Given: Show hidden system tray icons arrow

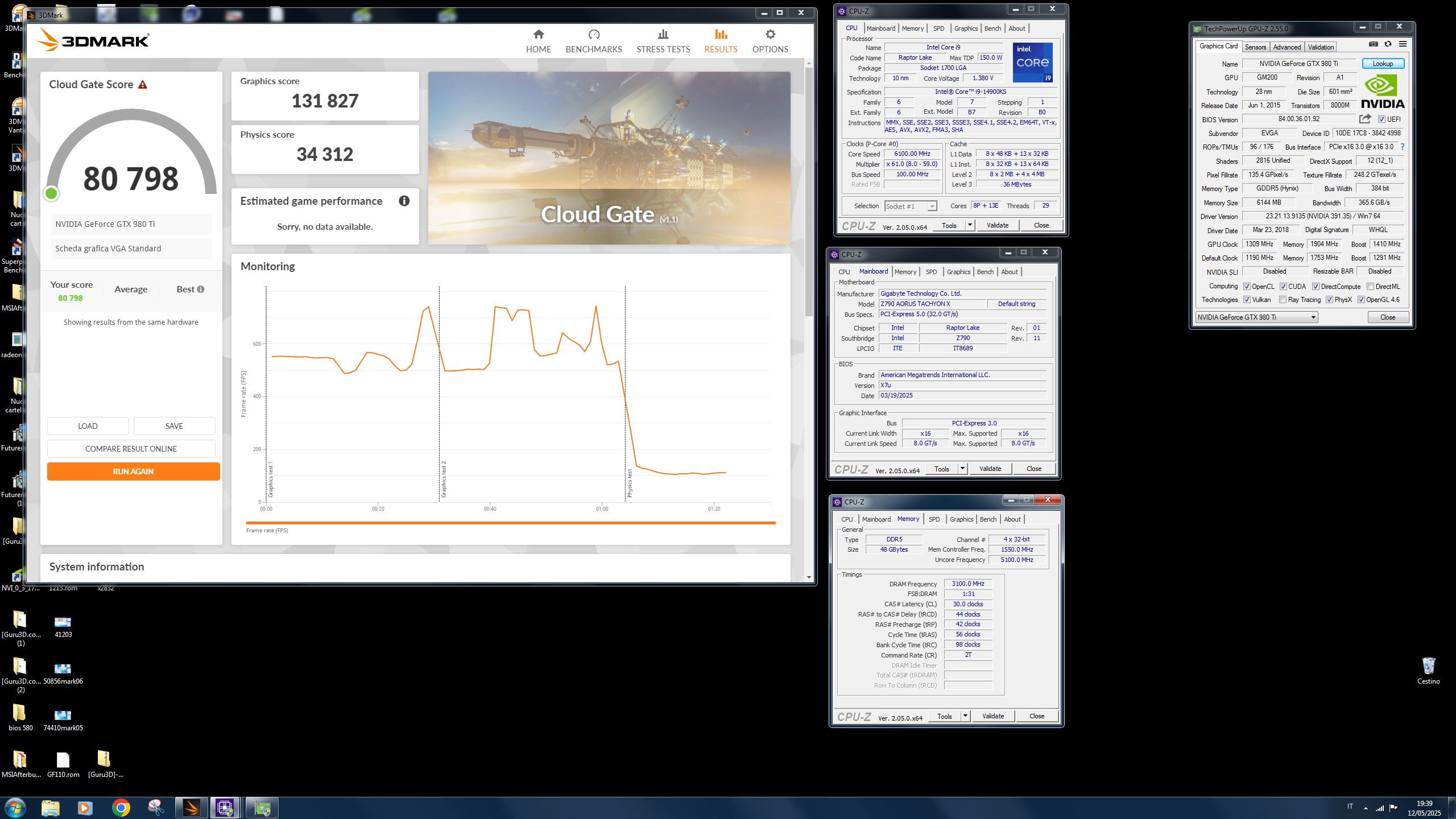Looking at the screenshot, I should click(x=1366, y=808).
